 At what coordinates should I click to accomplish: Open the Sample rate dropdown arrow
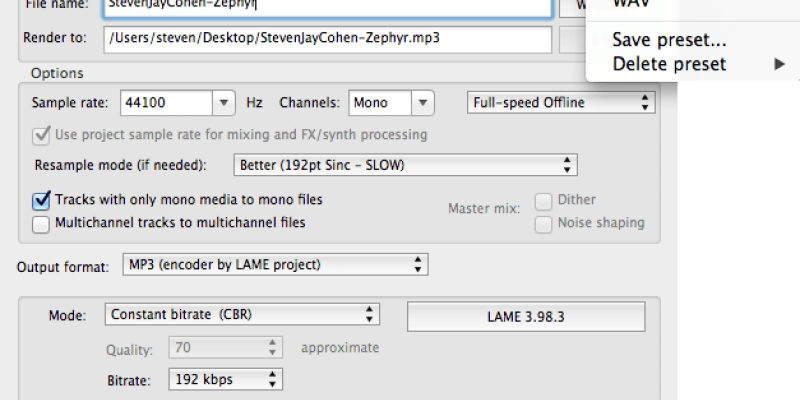click(x=224, y=102)
